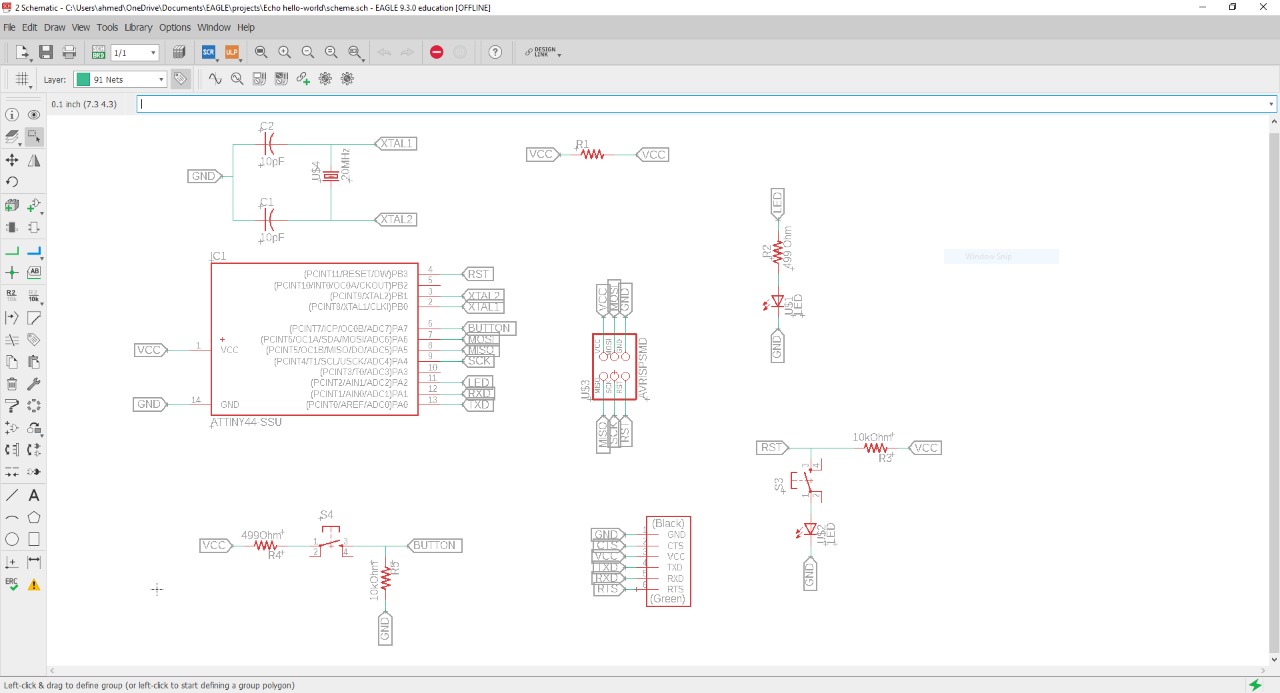The image size is (1280, 693).
Task: Click the Save schematic floppy icon
Action: [x=46, y=52]
